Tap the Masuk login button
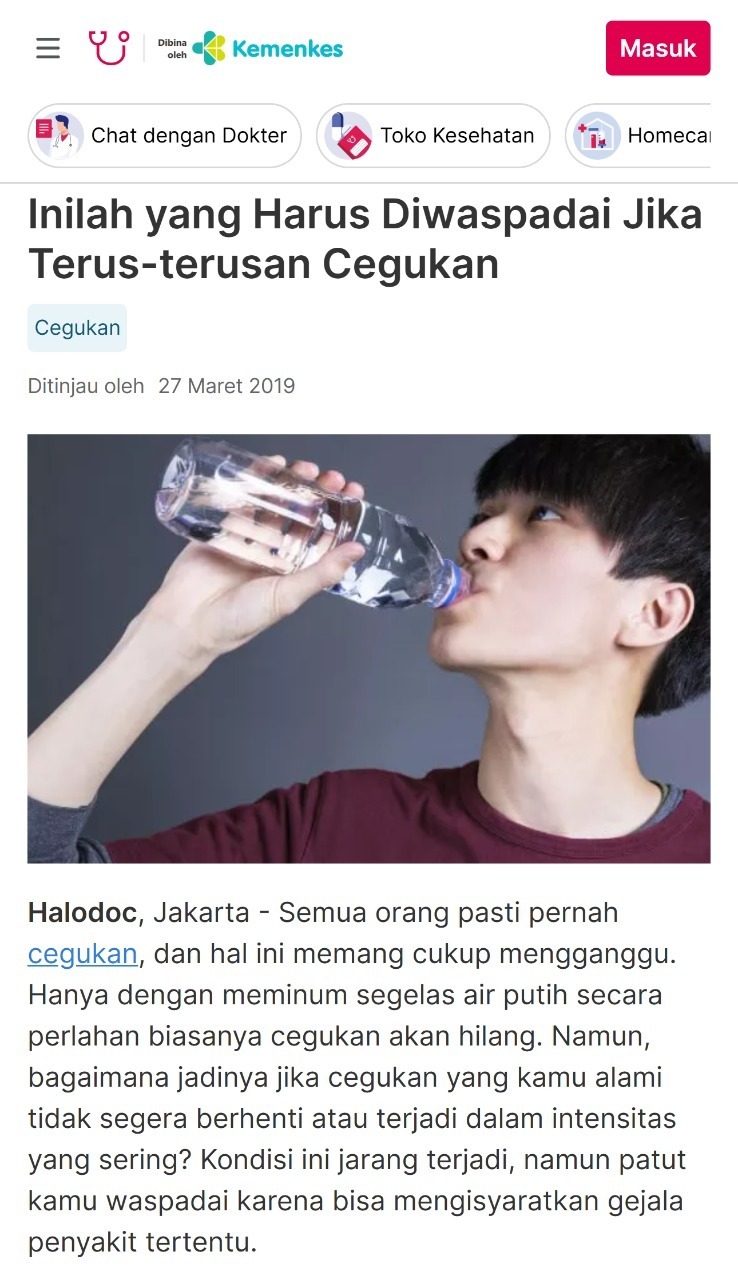738x1276 pixels. (x=658, y=48)
